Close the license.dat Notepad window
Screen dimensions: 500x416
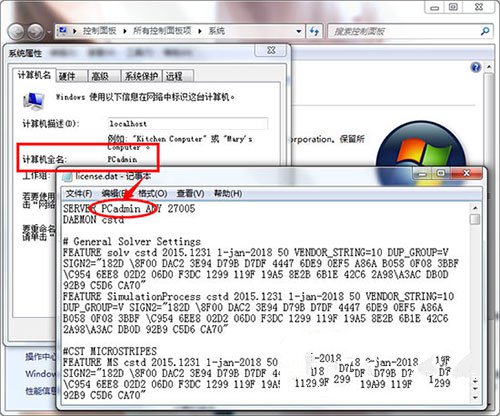pos(466,173)
